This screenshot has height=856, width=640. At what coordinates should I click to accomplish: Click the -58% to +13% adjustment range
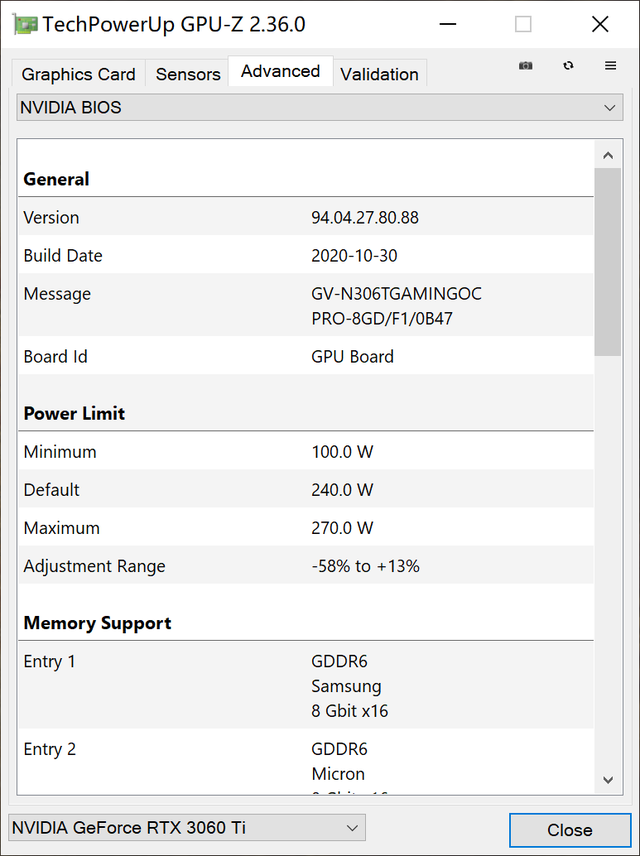[365, 566]
